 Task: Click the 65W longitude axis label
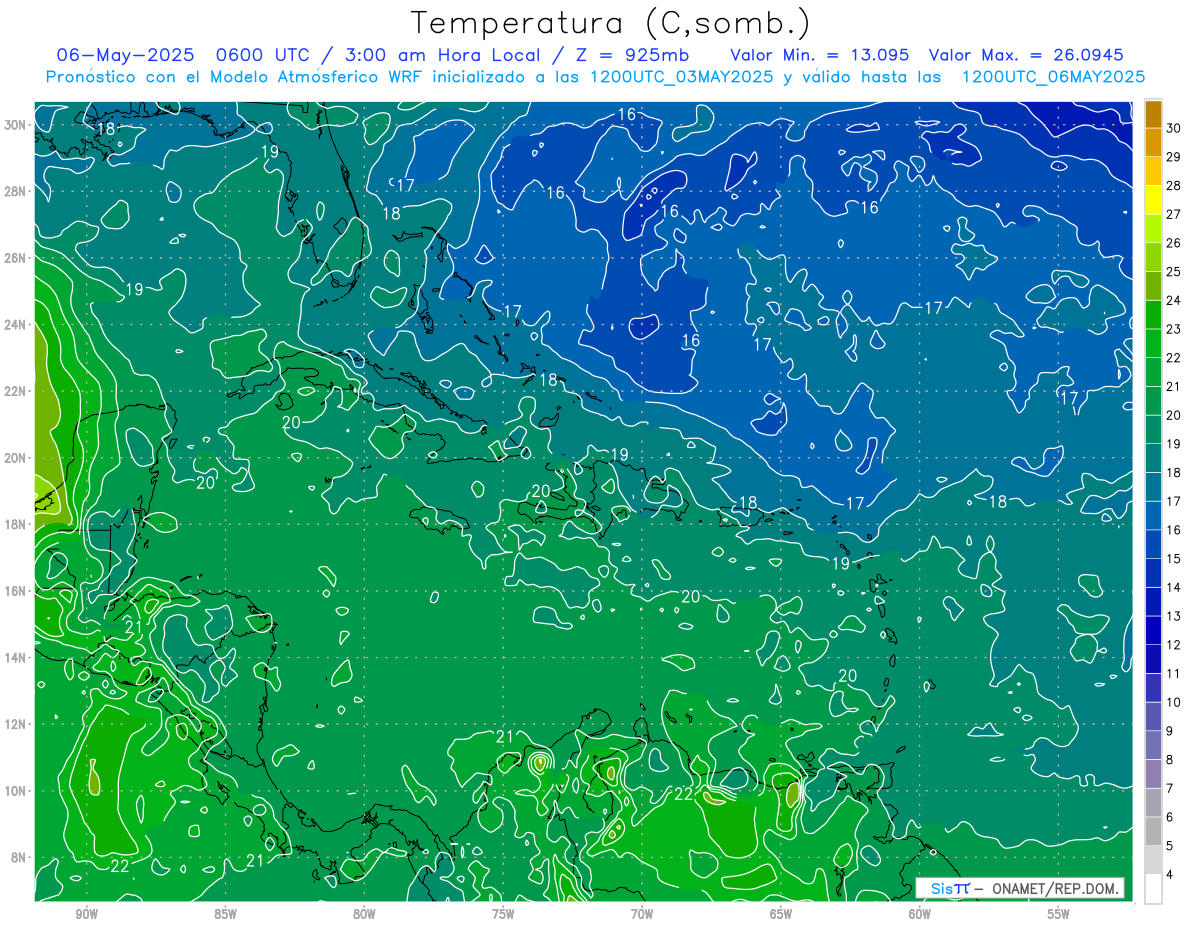coord(781,914)
